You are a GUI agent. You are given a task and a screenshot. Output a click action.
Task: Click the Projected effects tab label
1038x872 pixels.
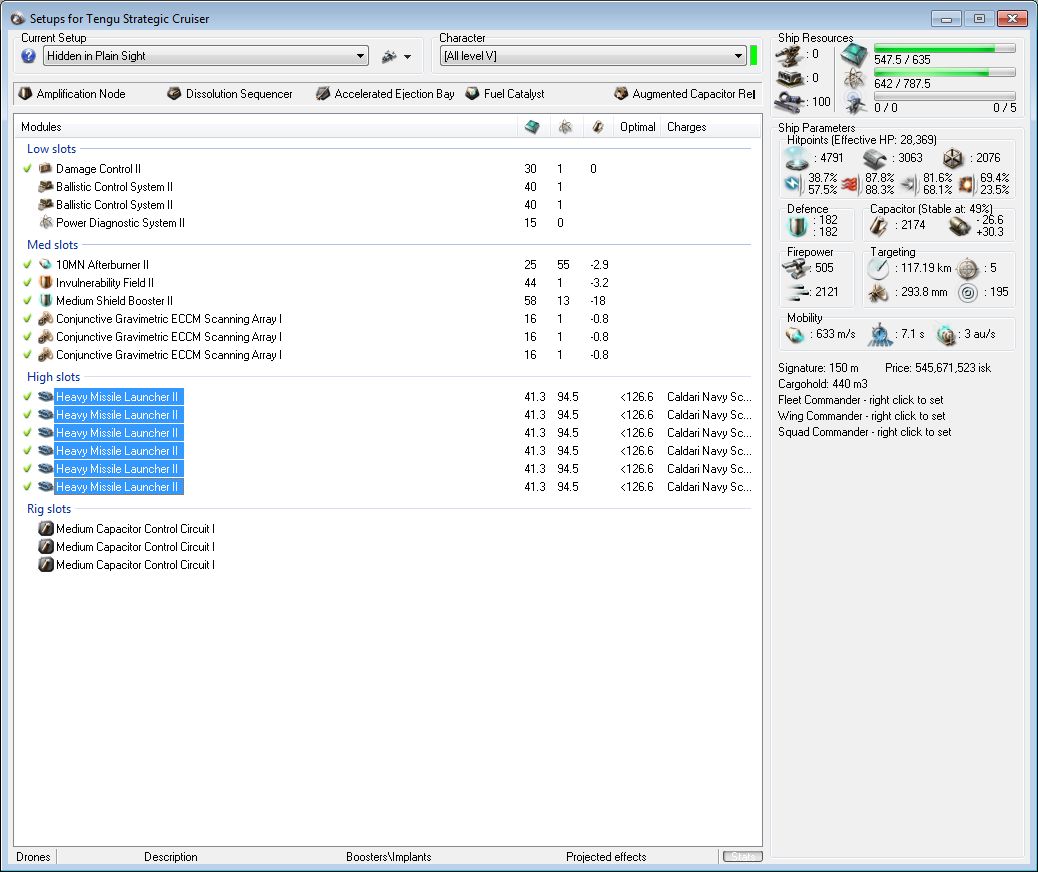coord(605,857)
